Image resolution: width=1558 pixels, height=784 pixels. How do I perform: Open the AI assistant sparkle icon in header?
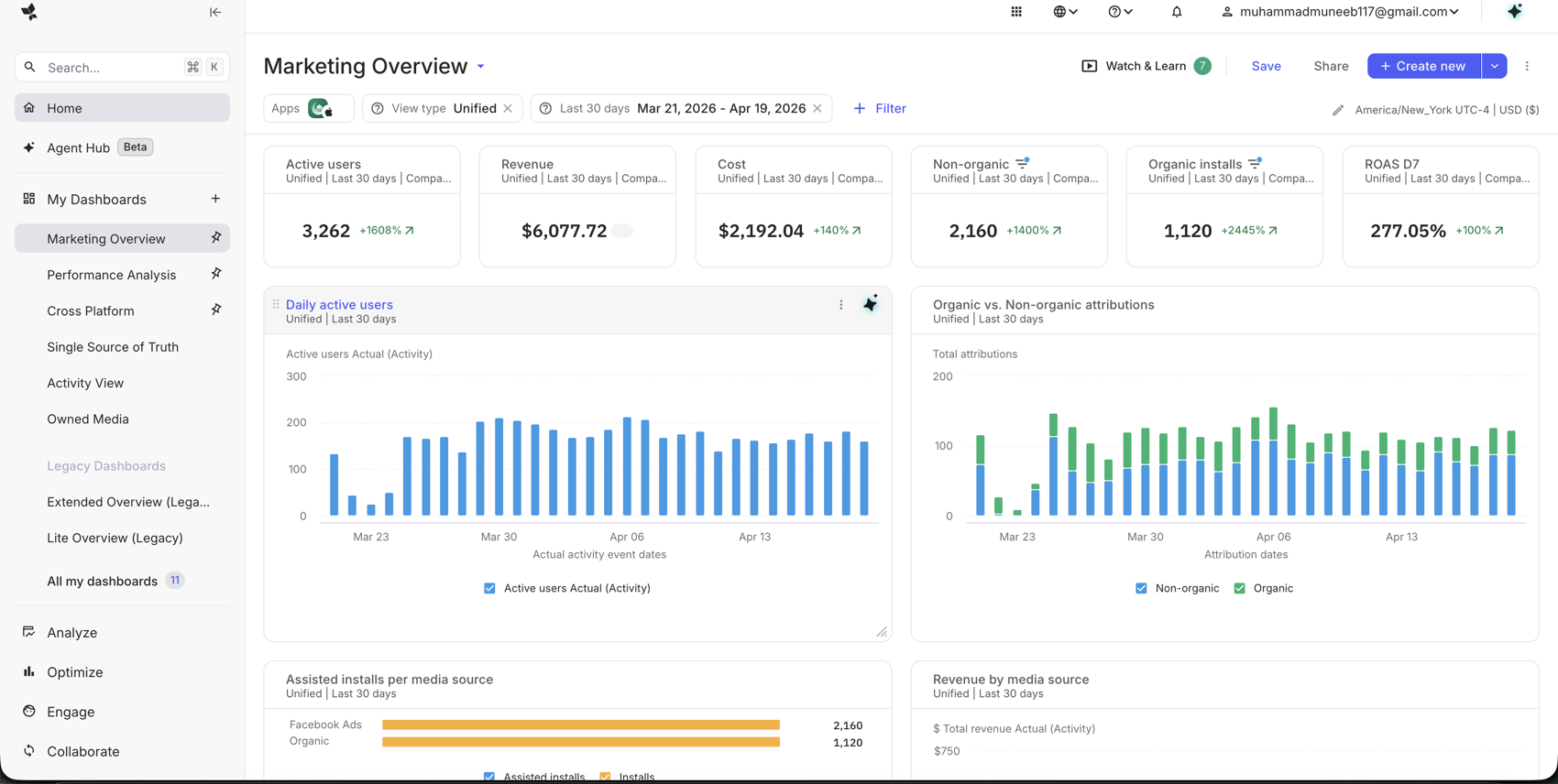pos(1515,11)
